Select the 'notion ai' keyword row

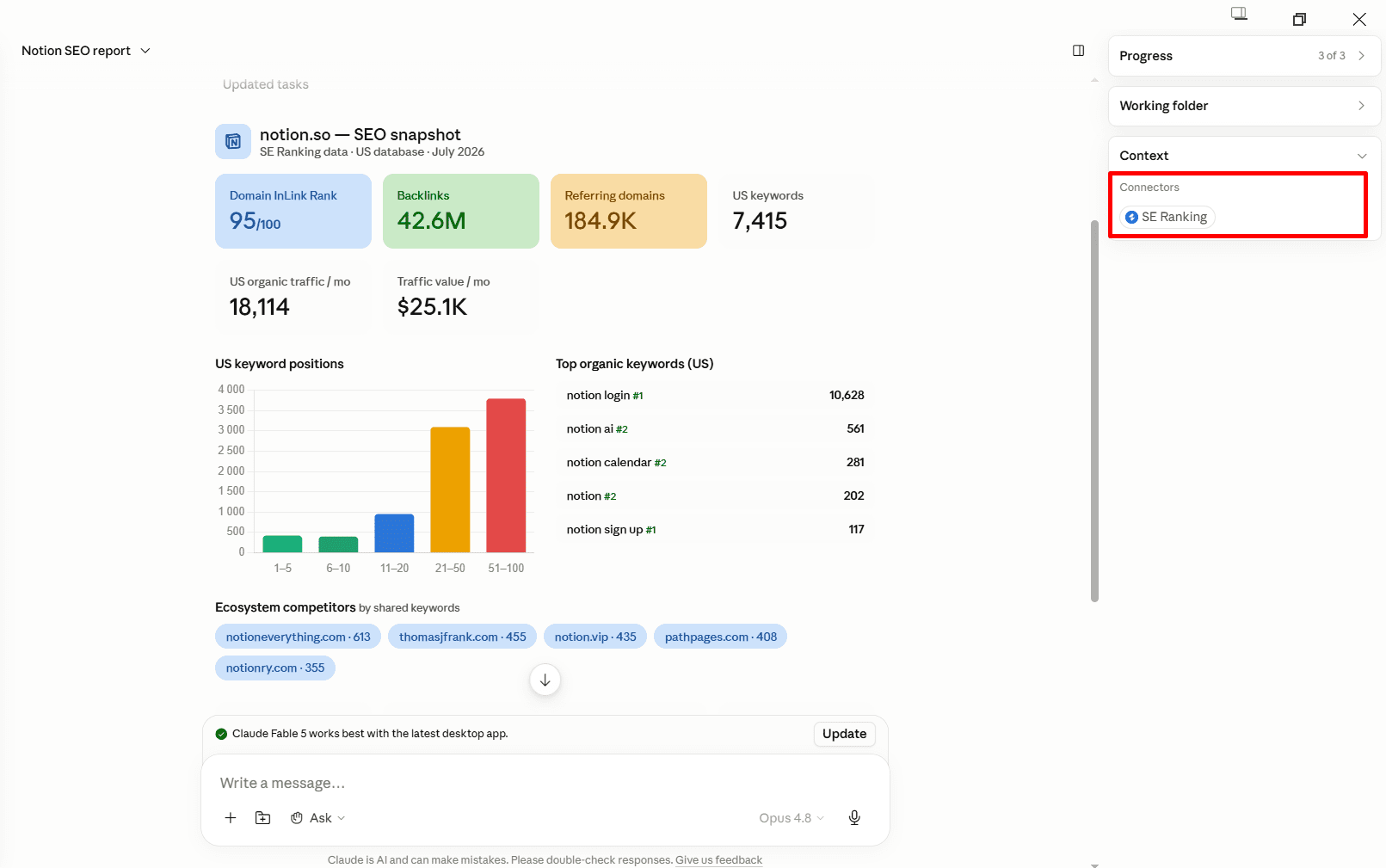715,428
